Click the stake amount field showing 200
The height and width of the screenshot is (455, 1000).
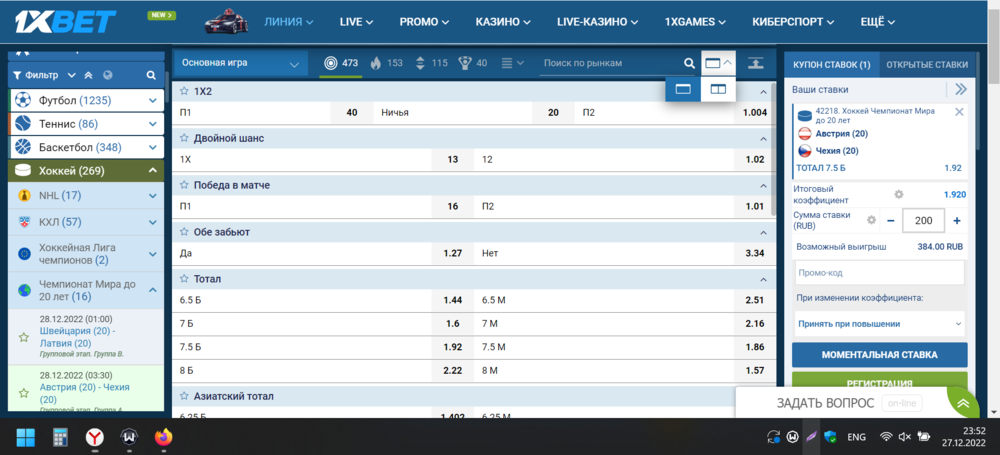click(x=923, y=221)
